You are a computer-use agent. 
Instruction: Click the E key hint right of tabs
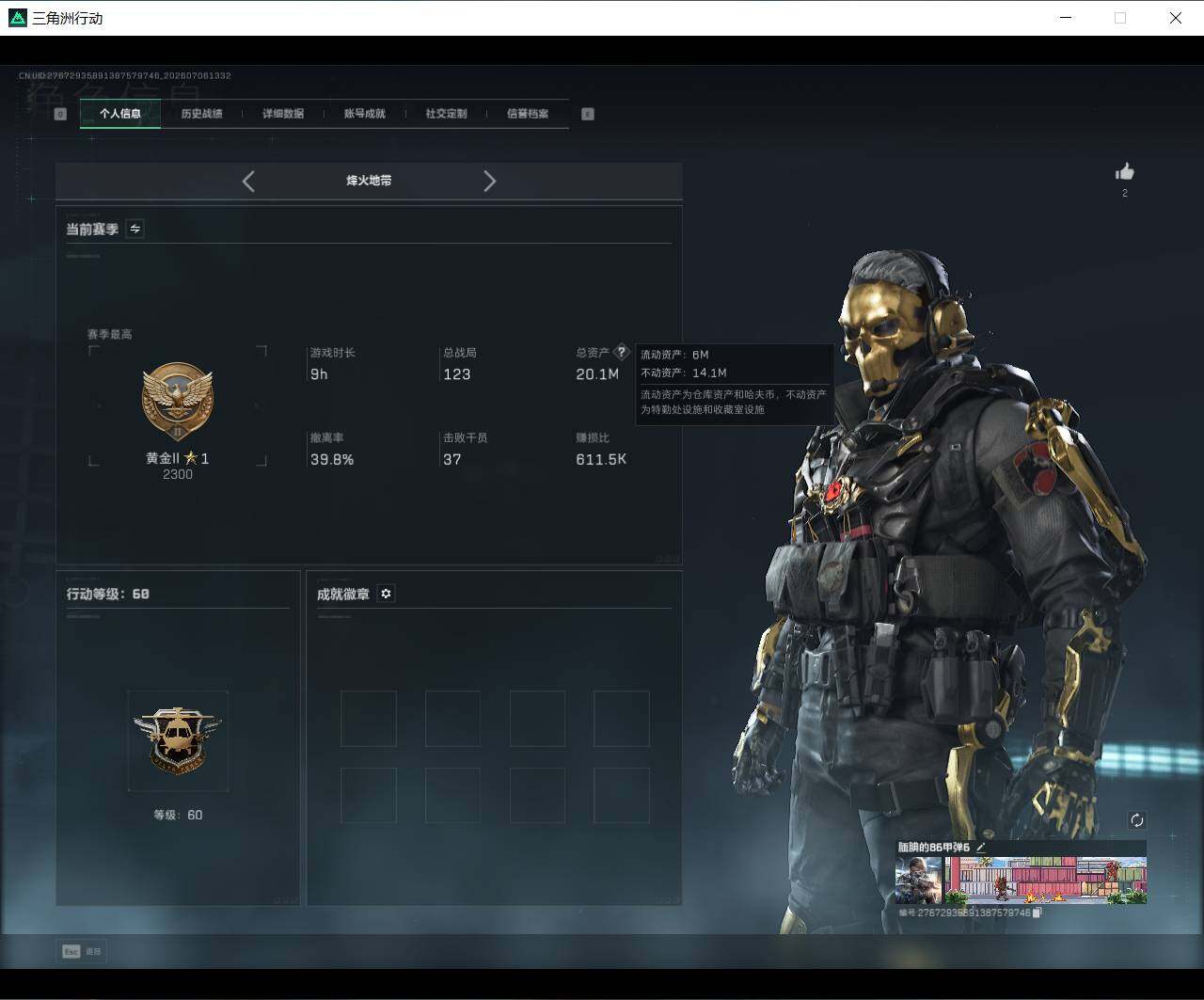pyautogui.click(x=588, y=114)
